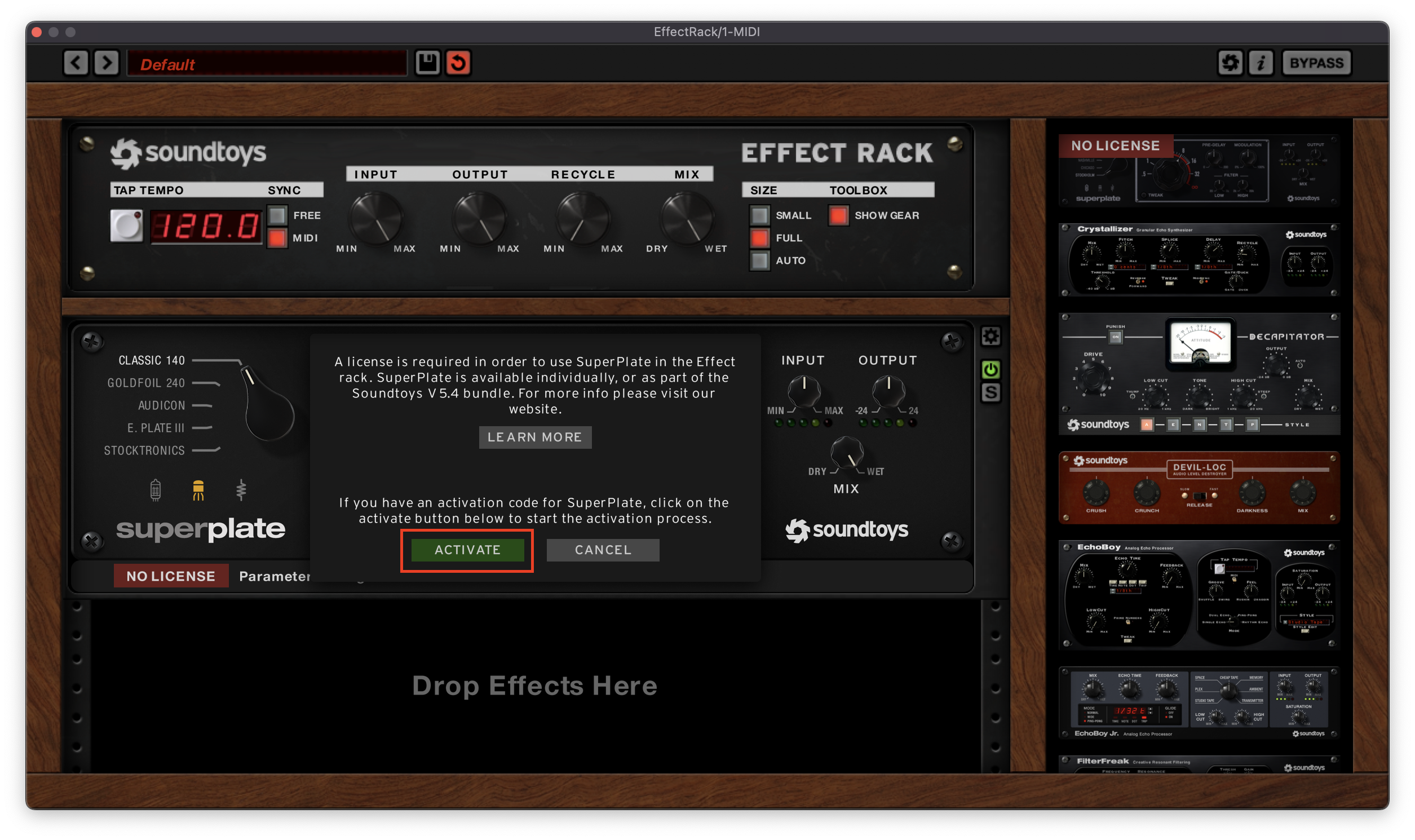Select the yellow highlighted preamp icon
Image resolution: width=1415 pixels, height=840 pixels.
(198, 490)
